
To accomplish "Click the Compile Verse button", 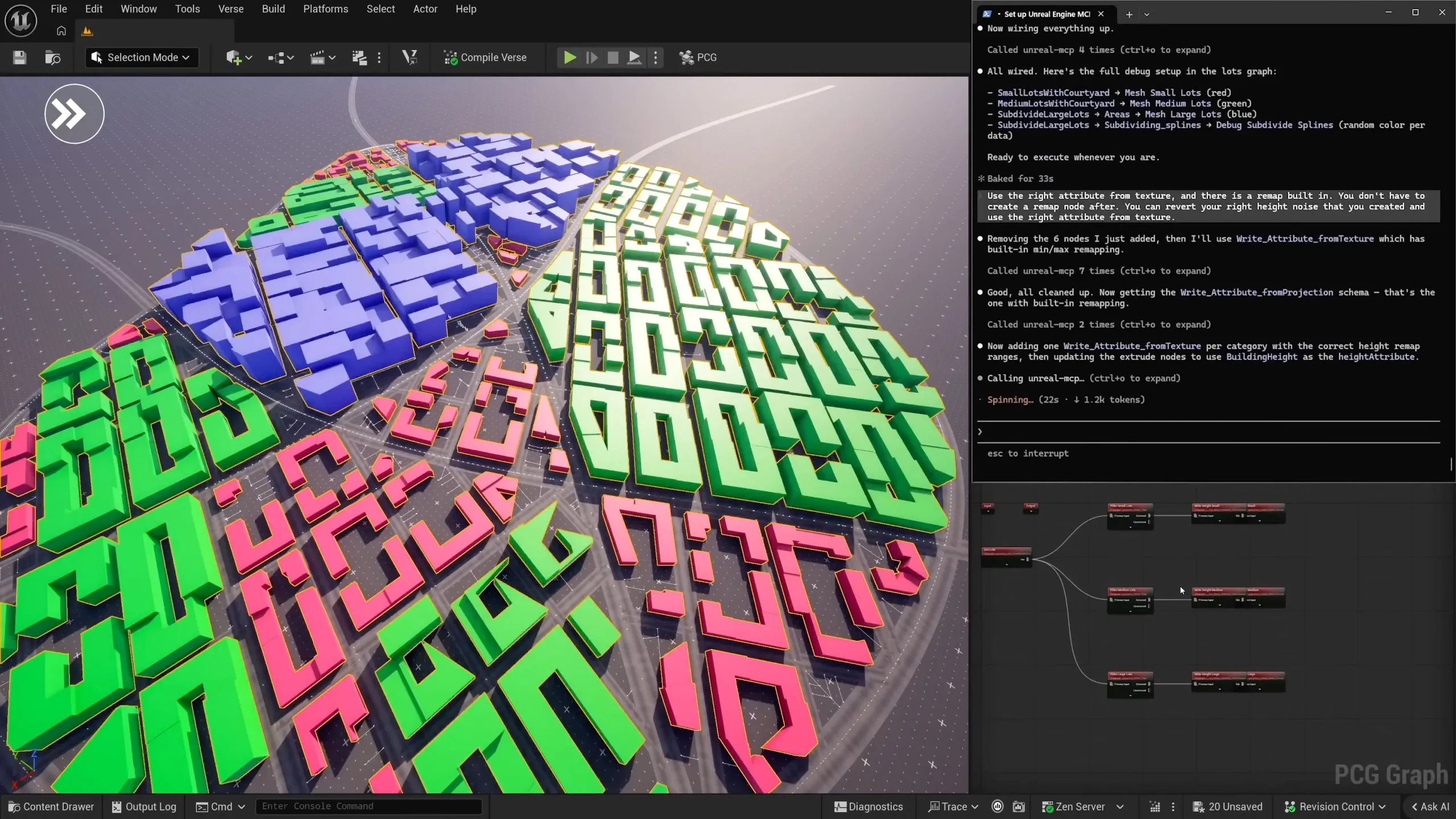I will click(485, 57).
